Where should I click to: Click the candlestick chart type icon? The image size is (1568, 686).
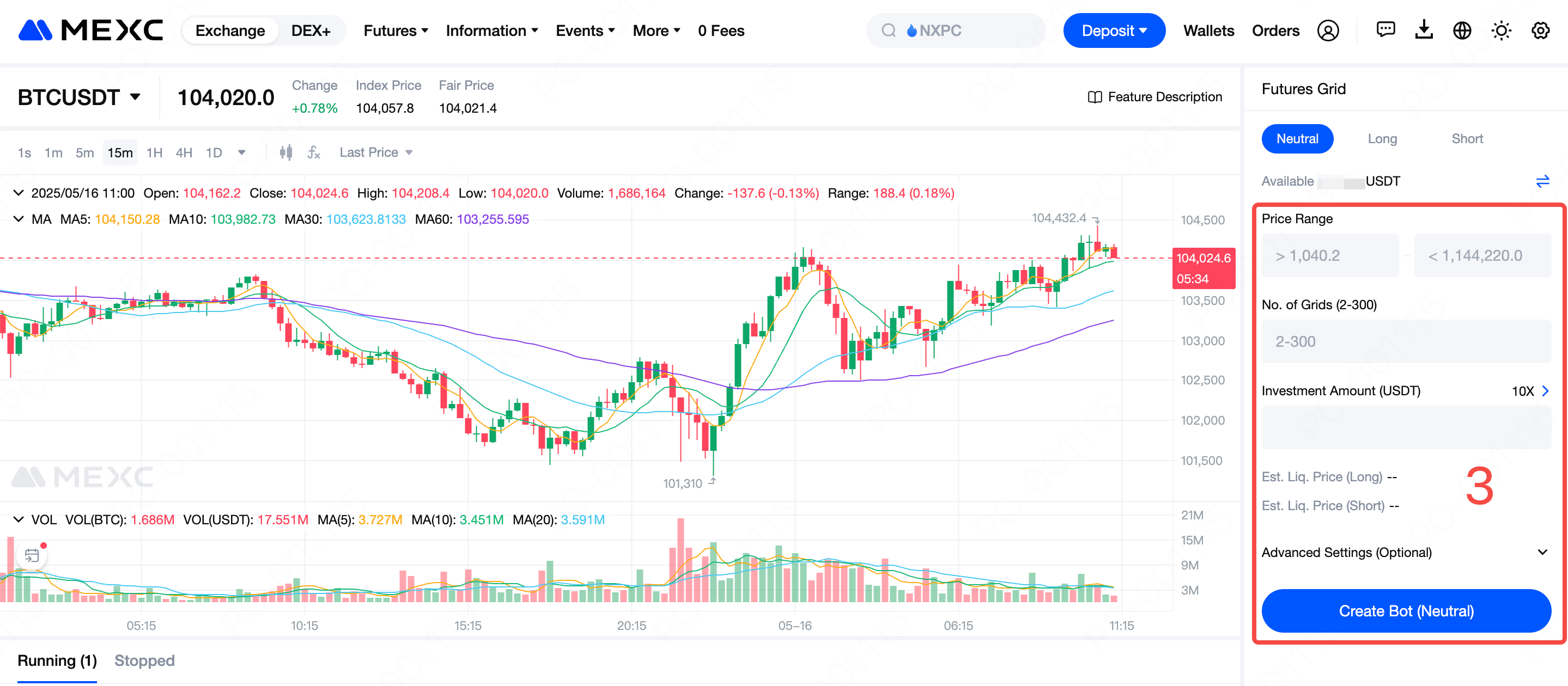point(285,152)
